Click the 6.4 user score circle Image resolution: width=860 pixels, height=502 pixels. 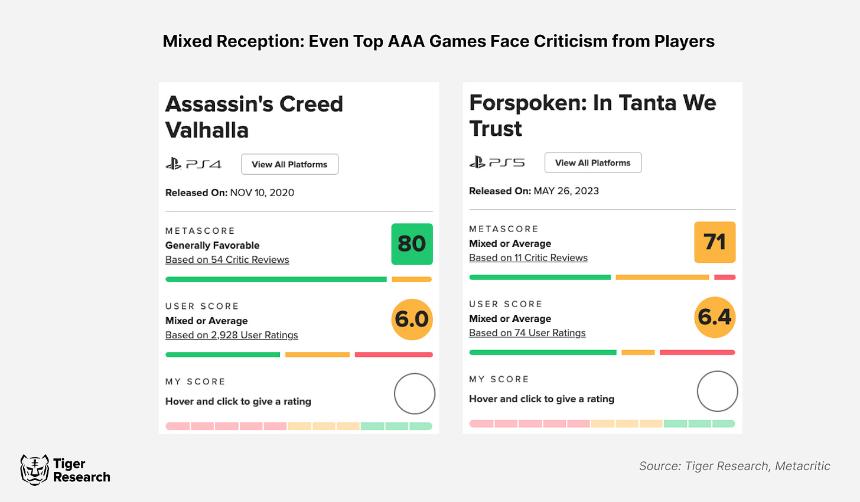pyautogui.click(x=715, y=317)
